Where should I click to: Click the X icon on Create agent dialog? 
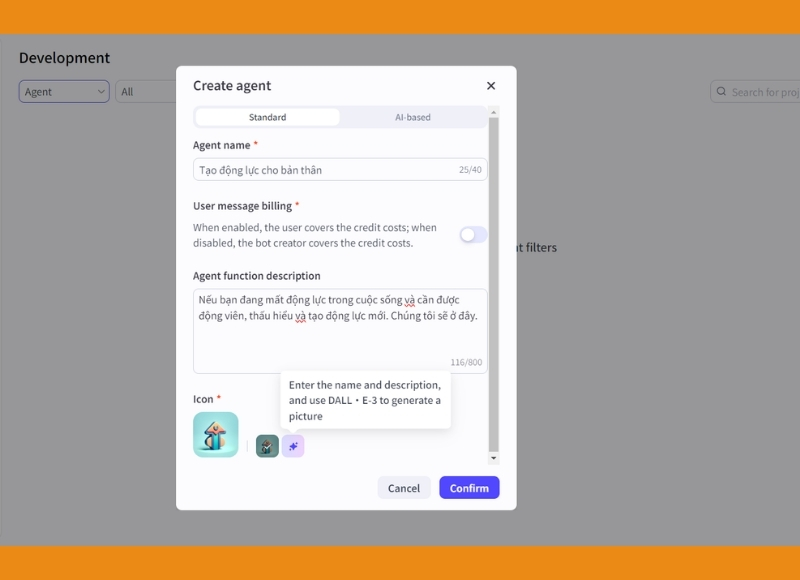490,85
